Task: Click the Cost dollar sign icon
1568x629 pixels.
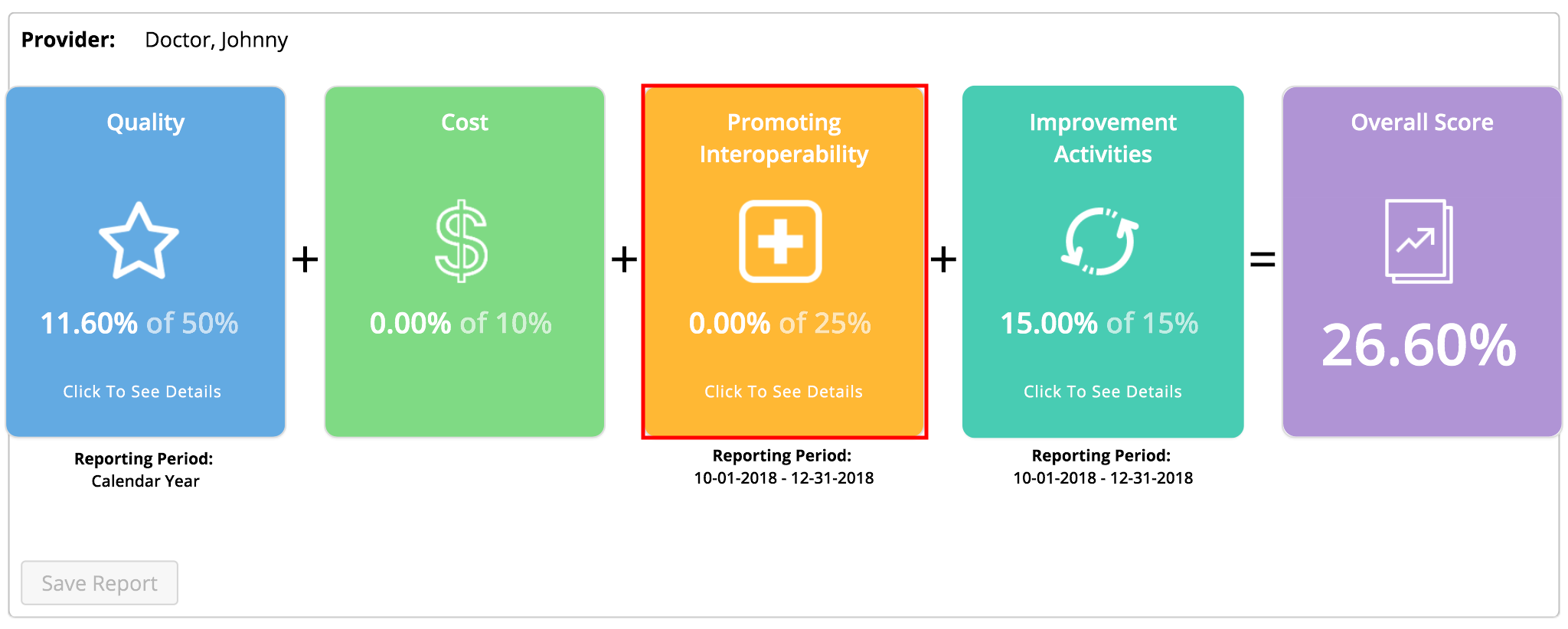Action: point(462,241)
